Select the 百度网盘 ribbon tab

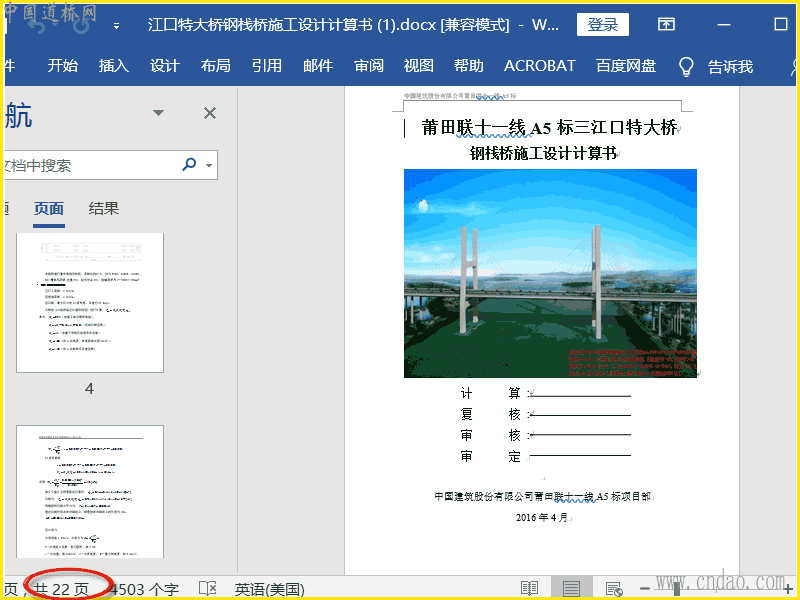pos(626,66)
